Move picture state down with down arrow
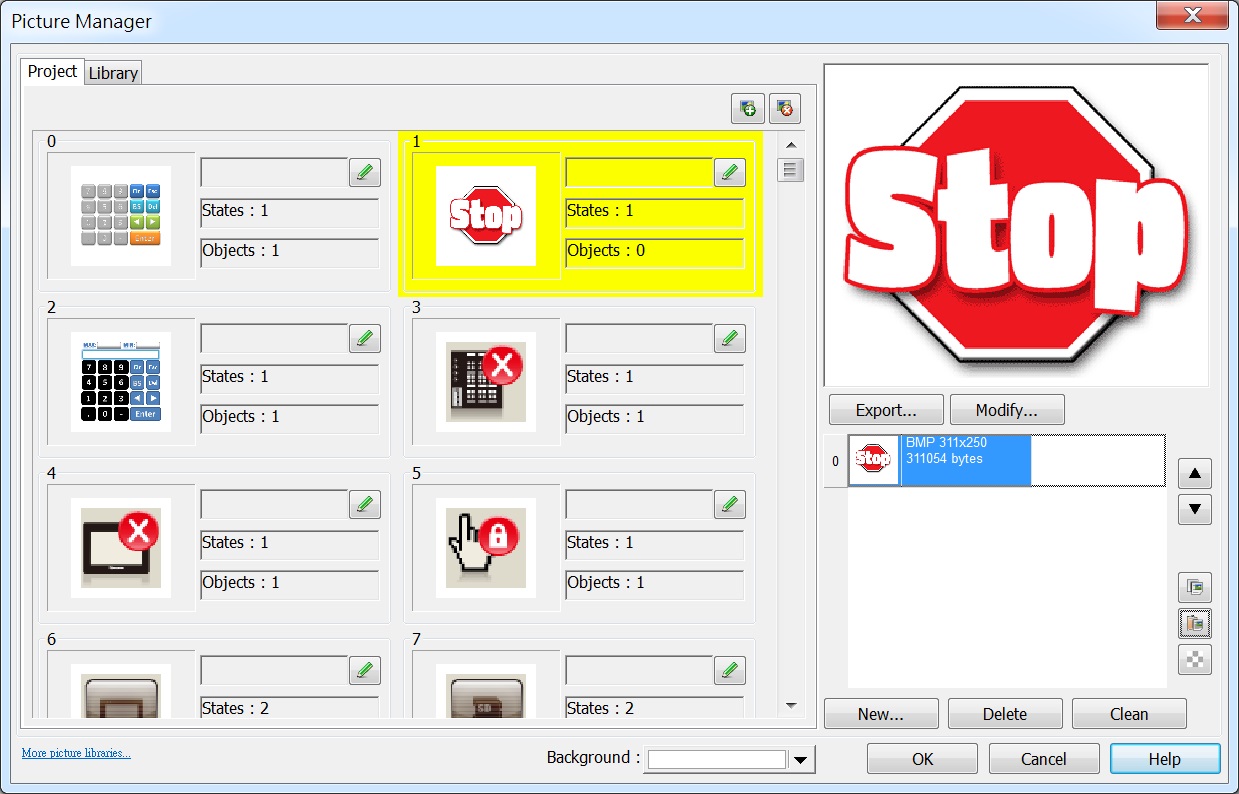This screenshot has width=1239, height=794. [x=1194, y=509]
